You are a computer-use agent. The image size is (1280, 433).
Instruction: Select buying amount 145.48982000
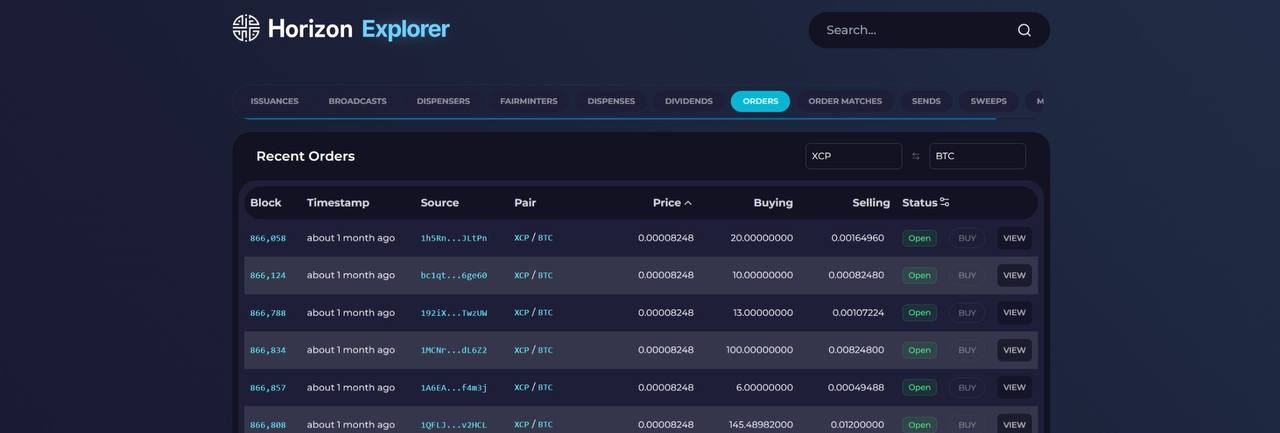click(761, 425)
